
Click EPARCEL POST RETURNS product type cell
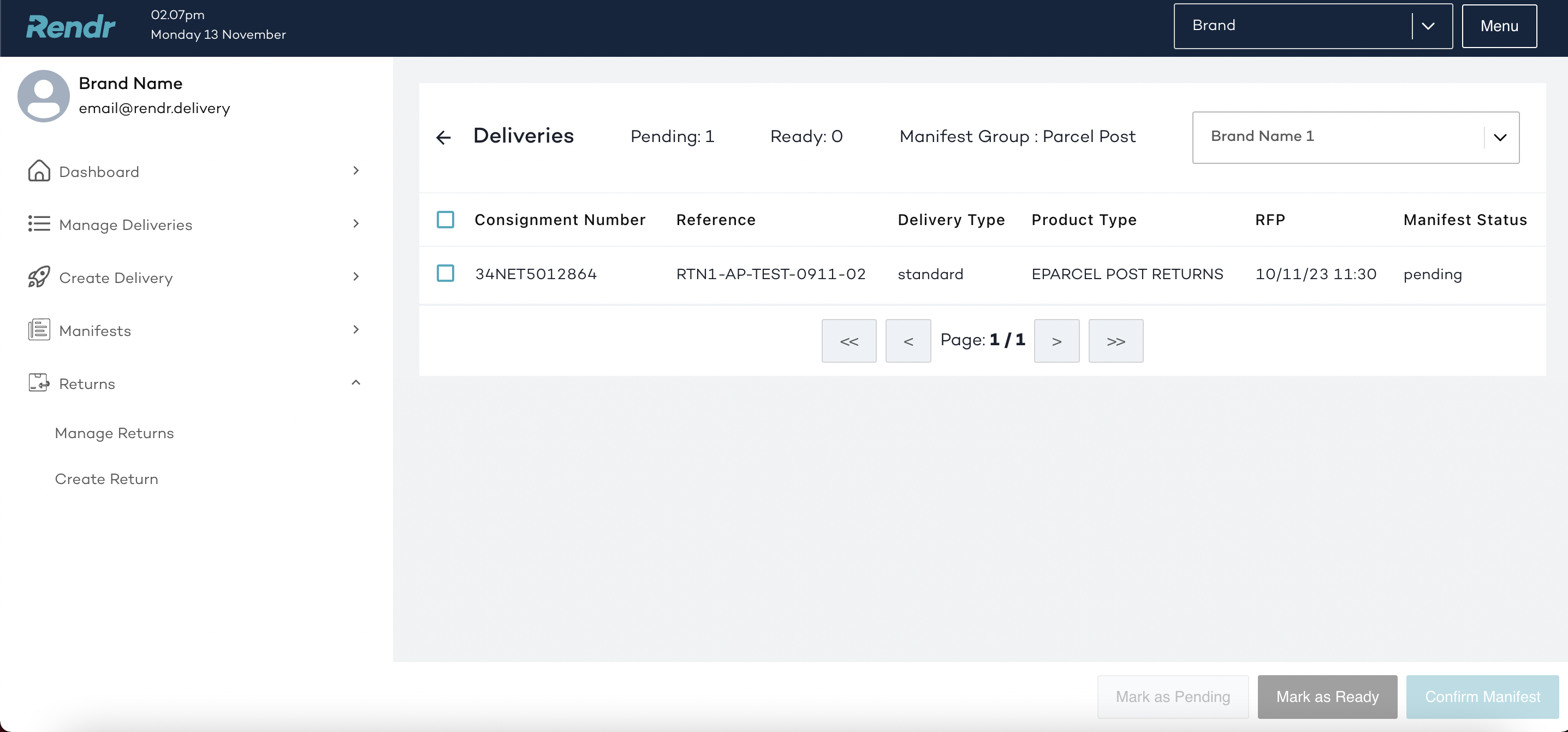point(1127,274)
